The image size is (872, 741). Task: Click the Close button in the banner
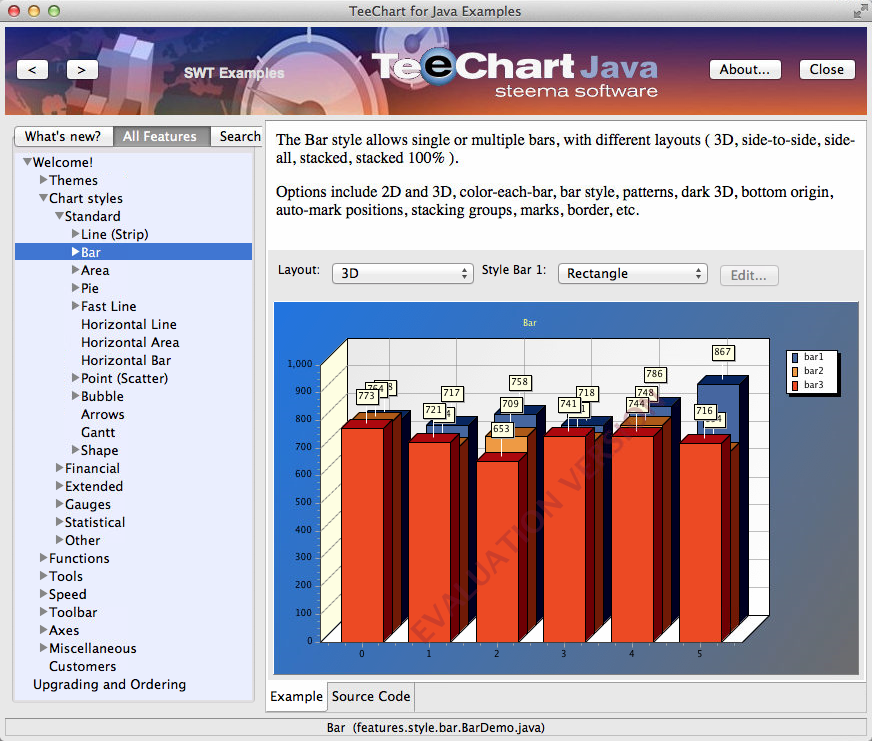[x=827, y=70]
